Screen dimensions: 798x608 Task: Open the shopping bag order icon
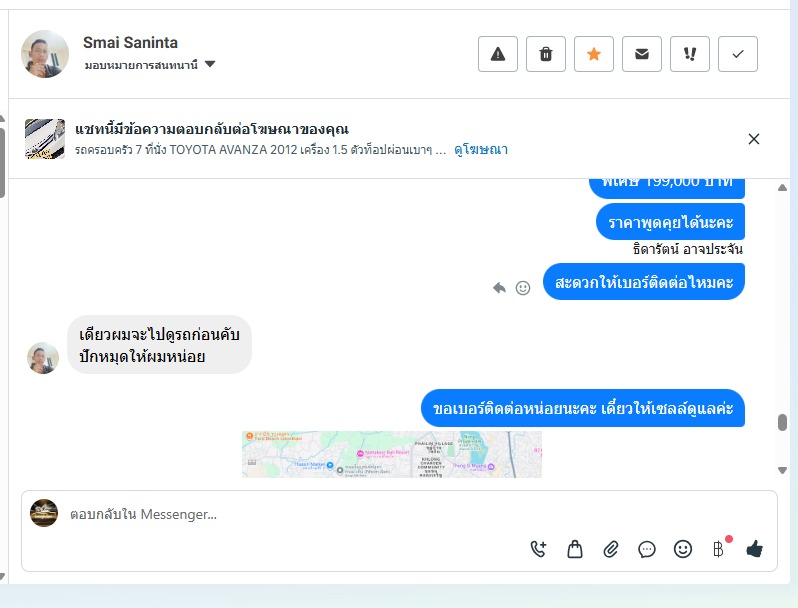point(575,548)
